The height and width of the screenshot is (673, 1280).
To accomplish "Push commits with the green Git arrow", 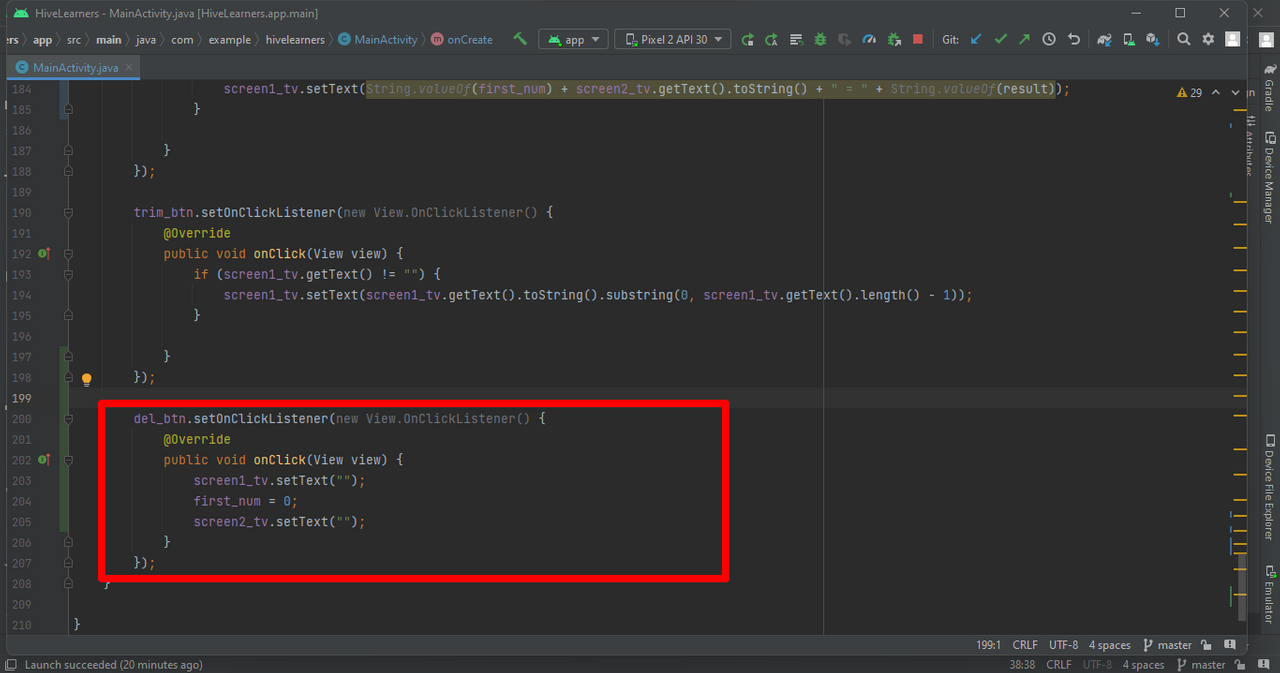I will point(1024,39).
